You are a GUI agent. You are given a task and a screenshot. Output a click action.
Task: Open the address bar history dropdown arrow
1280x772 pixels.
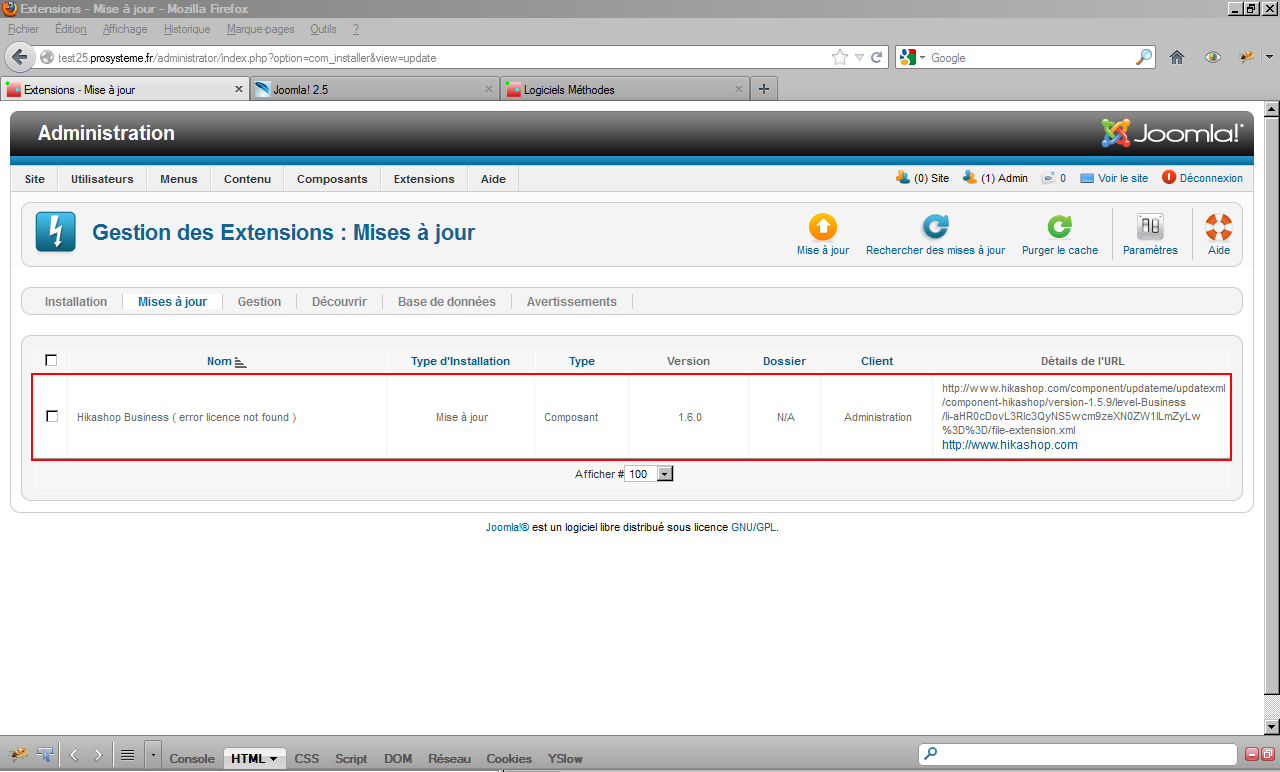click(859, 58)
